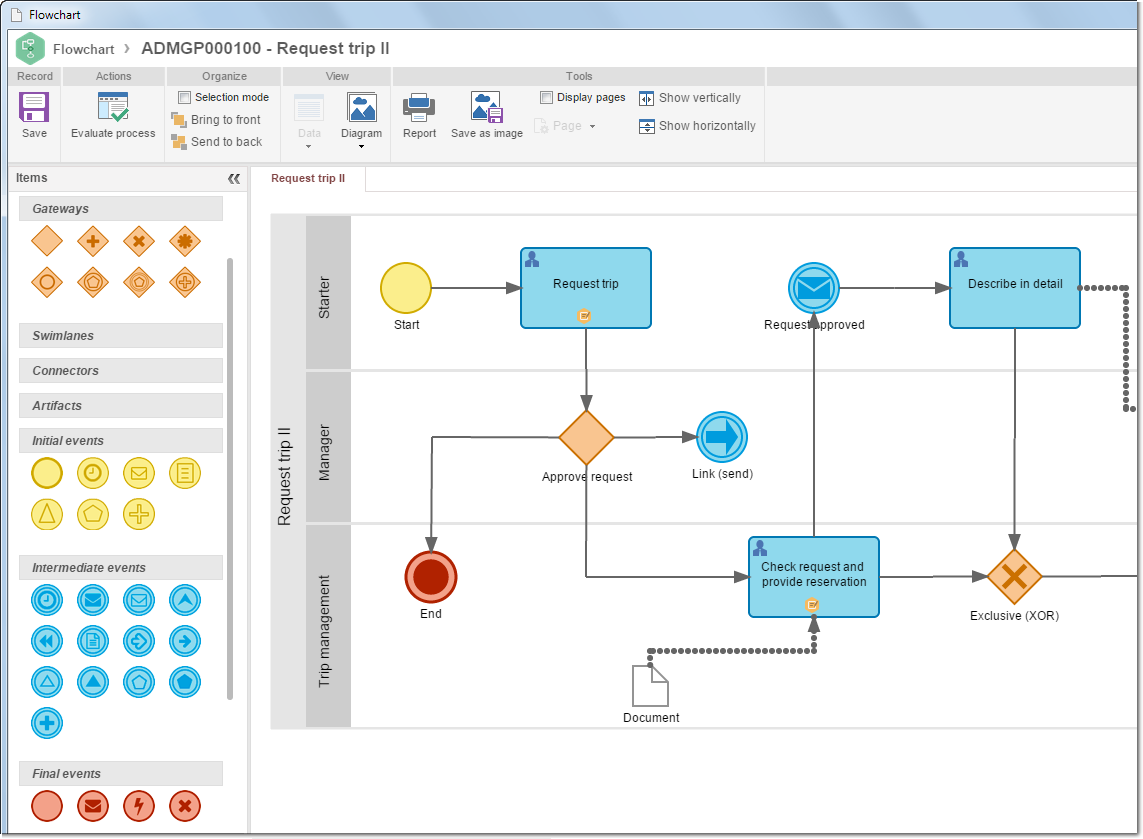Choose the error lightning final event

point(139,806)
